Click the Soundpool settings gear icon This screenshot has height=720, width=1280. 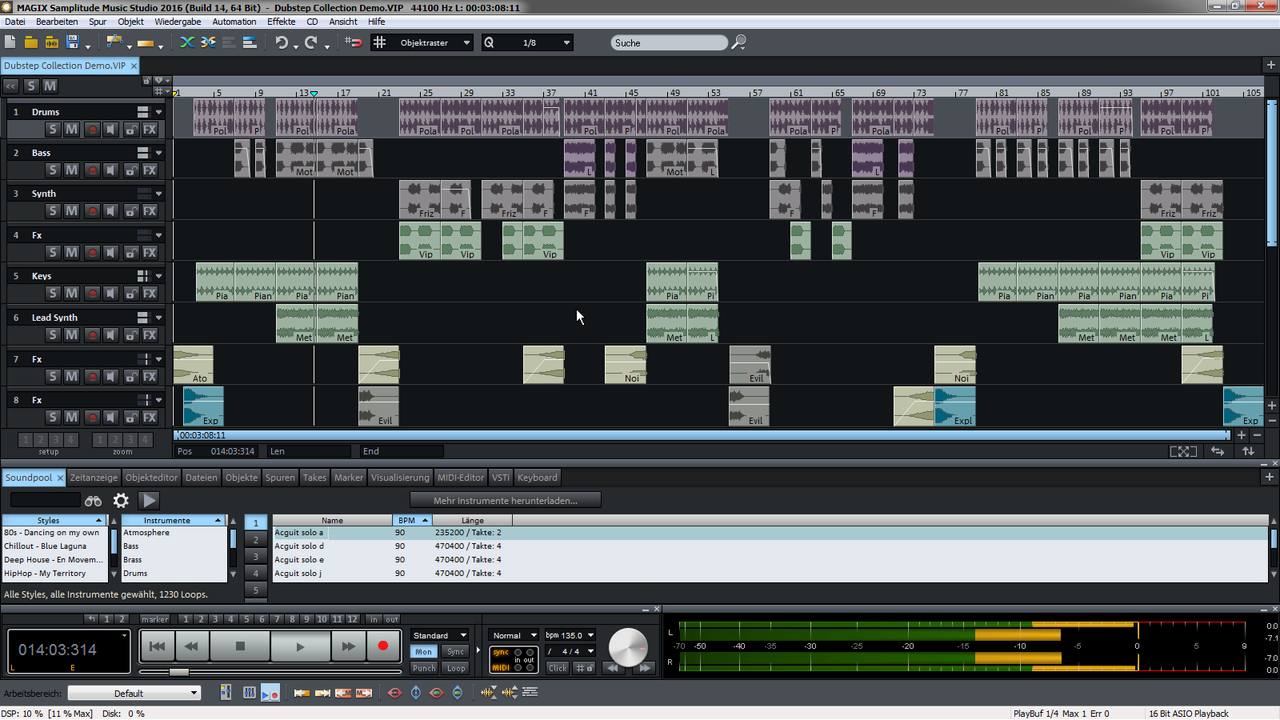[121, 500]
